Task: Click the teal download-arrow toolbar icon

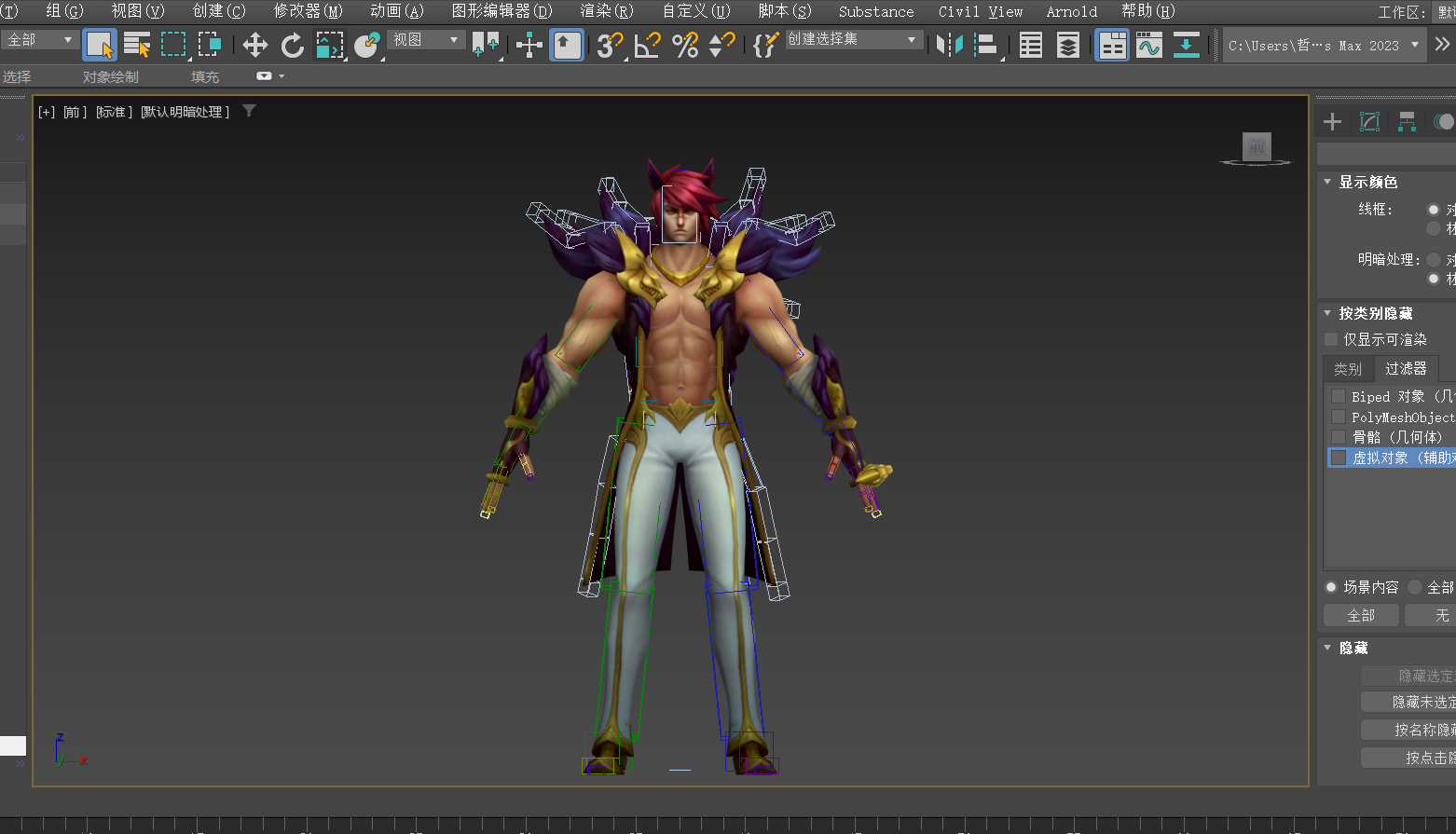Action: (x=1187, y=45)
